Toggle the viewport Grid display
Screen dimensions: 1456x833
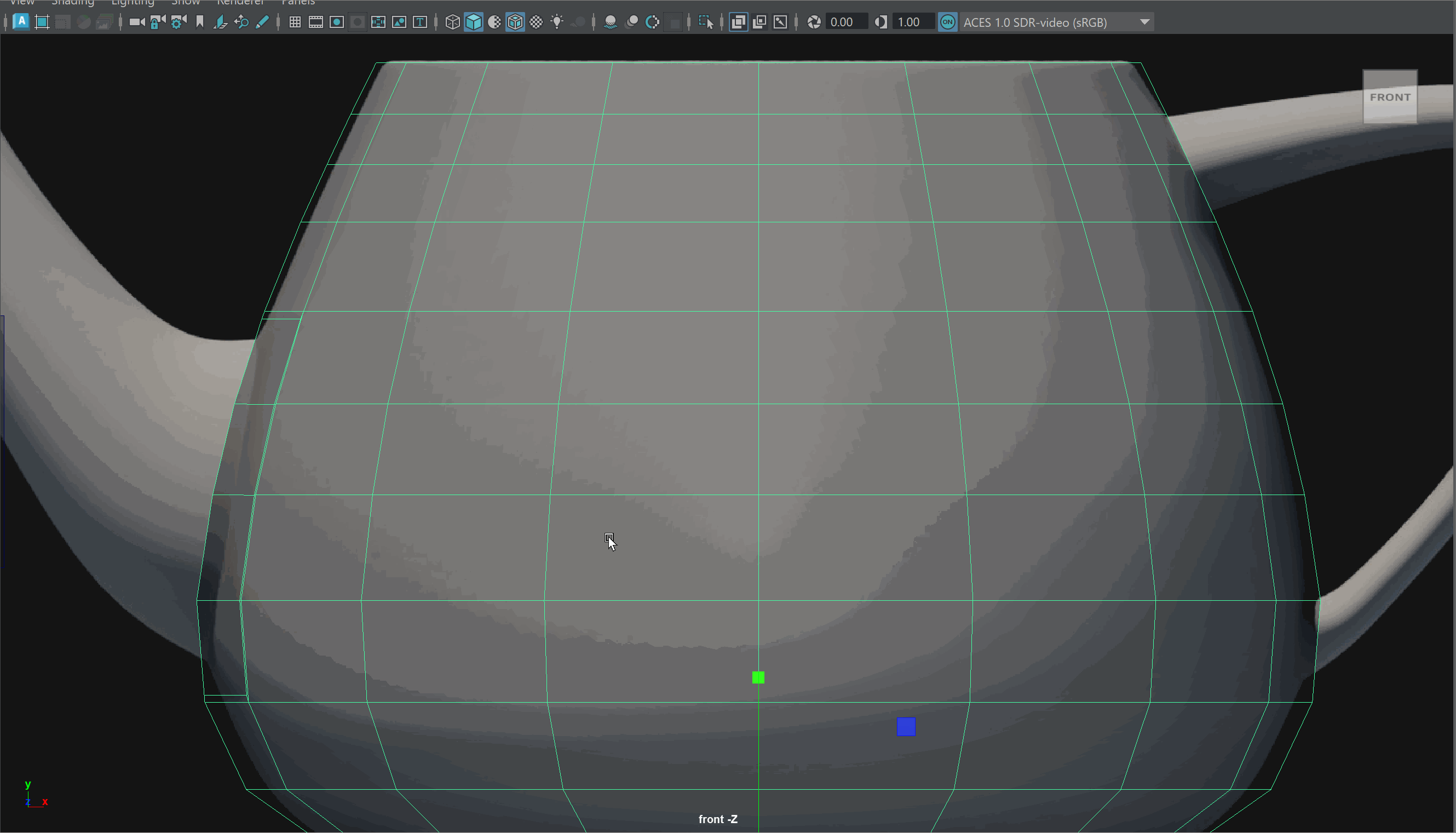(295, 22)
